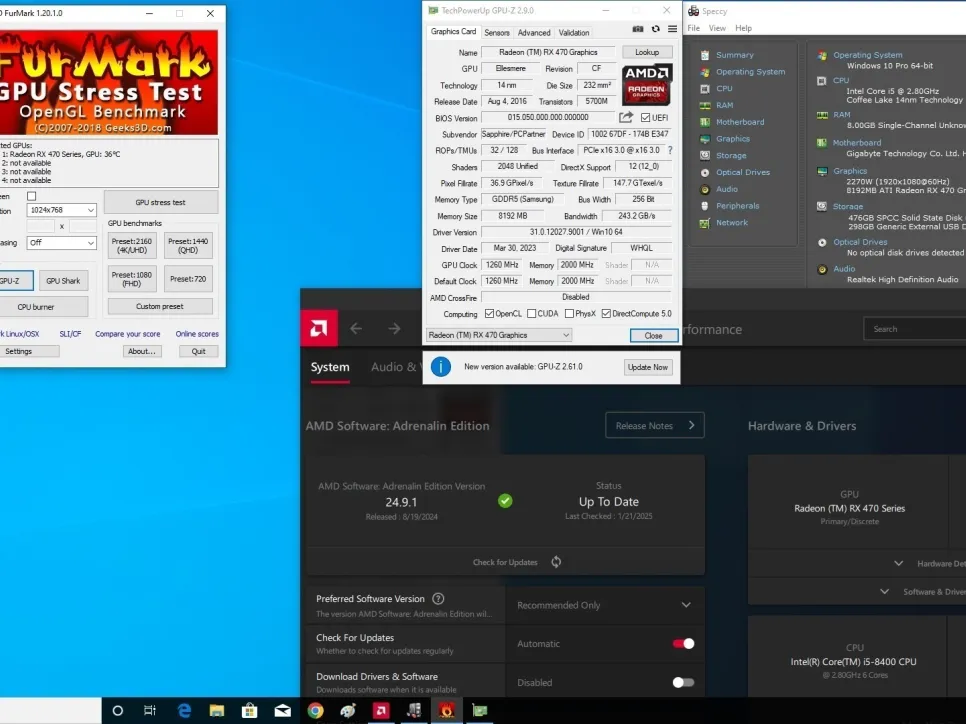Click Speccy Audio sidebar icon
The width and height of the screenshot is (966, 724).
(705, 189)
